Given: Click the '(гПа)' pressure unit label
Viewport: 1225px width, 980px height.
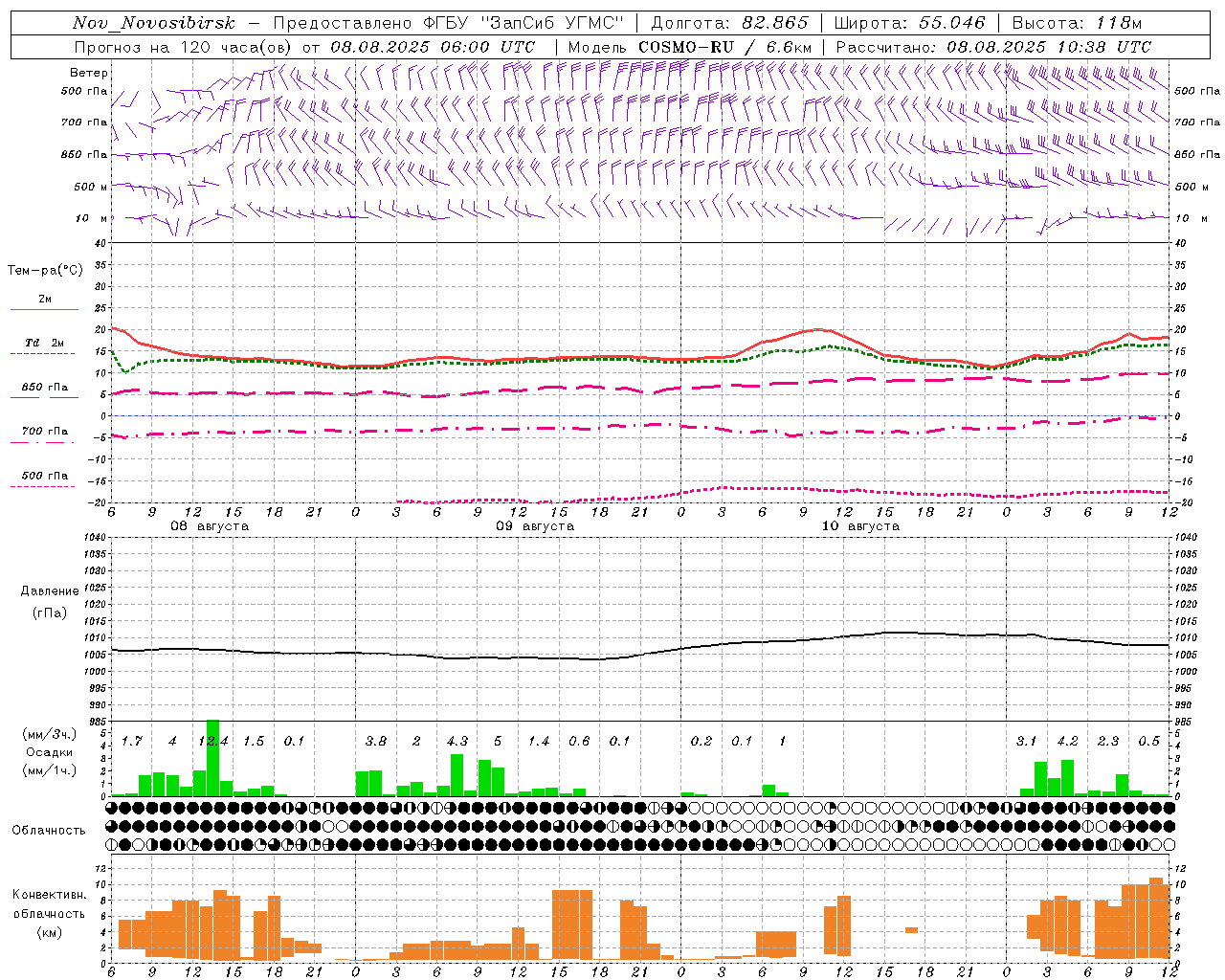Looking at the screenshot, I should (x=49, y=612).
